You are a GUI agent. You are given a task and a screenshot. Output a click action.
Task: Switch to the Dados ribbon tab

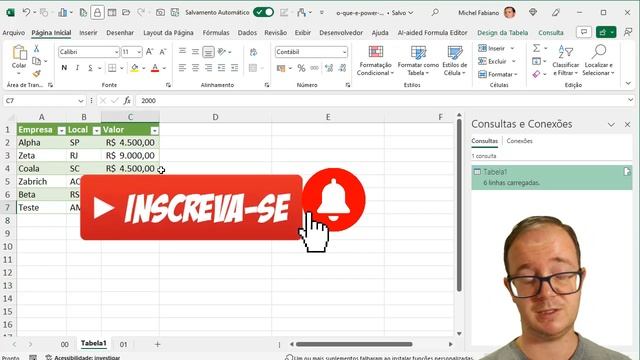click(247, 33)
